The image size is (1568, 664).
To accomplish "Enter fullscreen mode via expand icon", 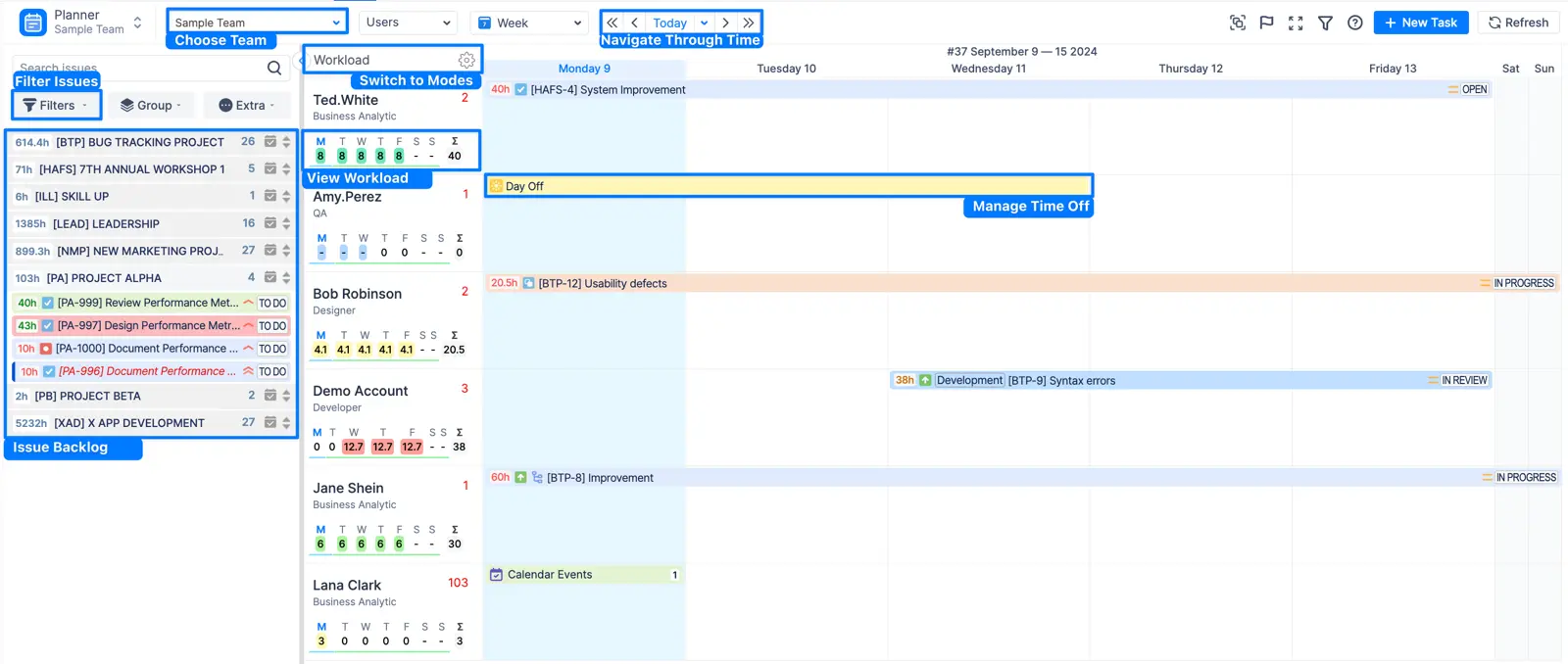I will tap(1296, 23).
